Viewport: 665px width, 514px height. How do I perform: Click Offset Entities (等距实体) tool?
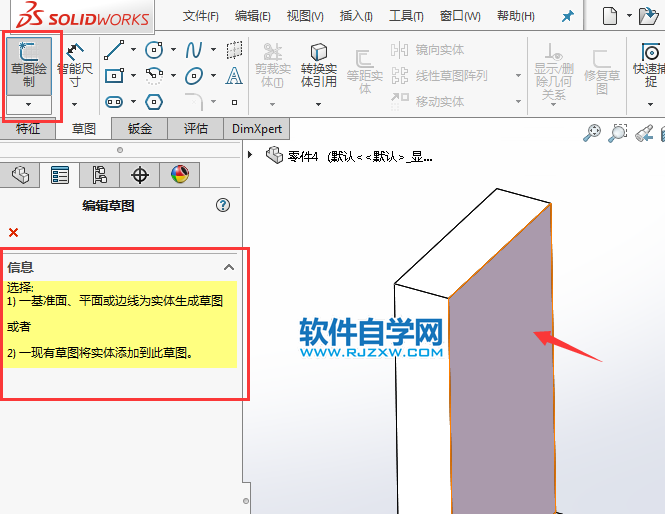365,72
